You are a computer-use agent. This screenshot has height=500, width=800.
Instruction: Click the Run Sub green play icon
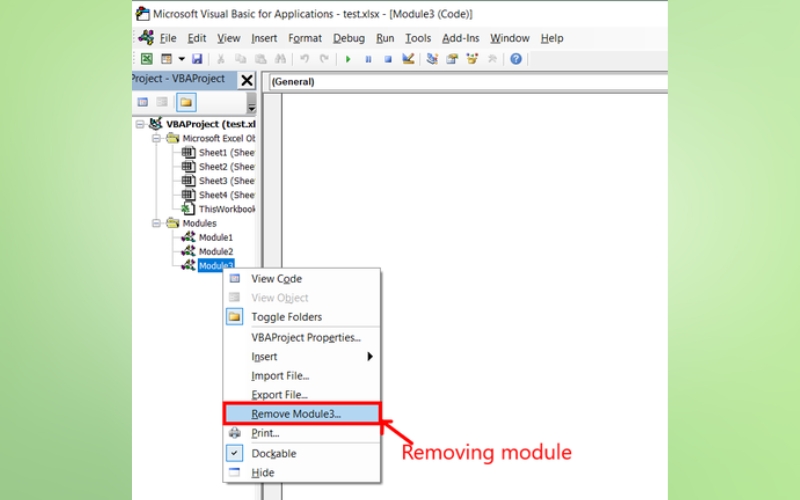coord(348,59)
